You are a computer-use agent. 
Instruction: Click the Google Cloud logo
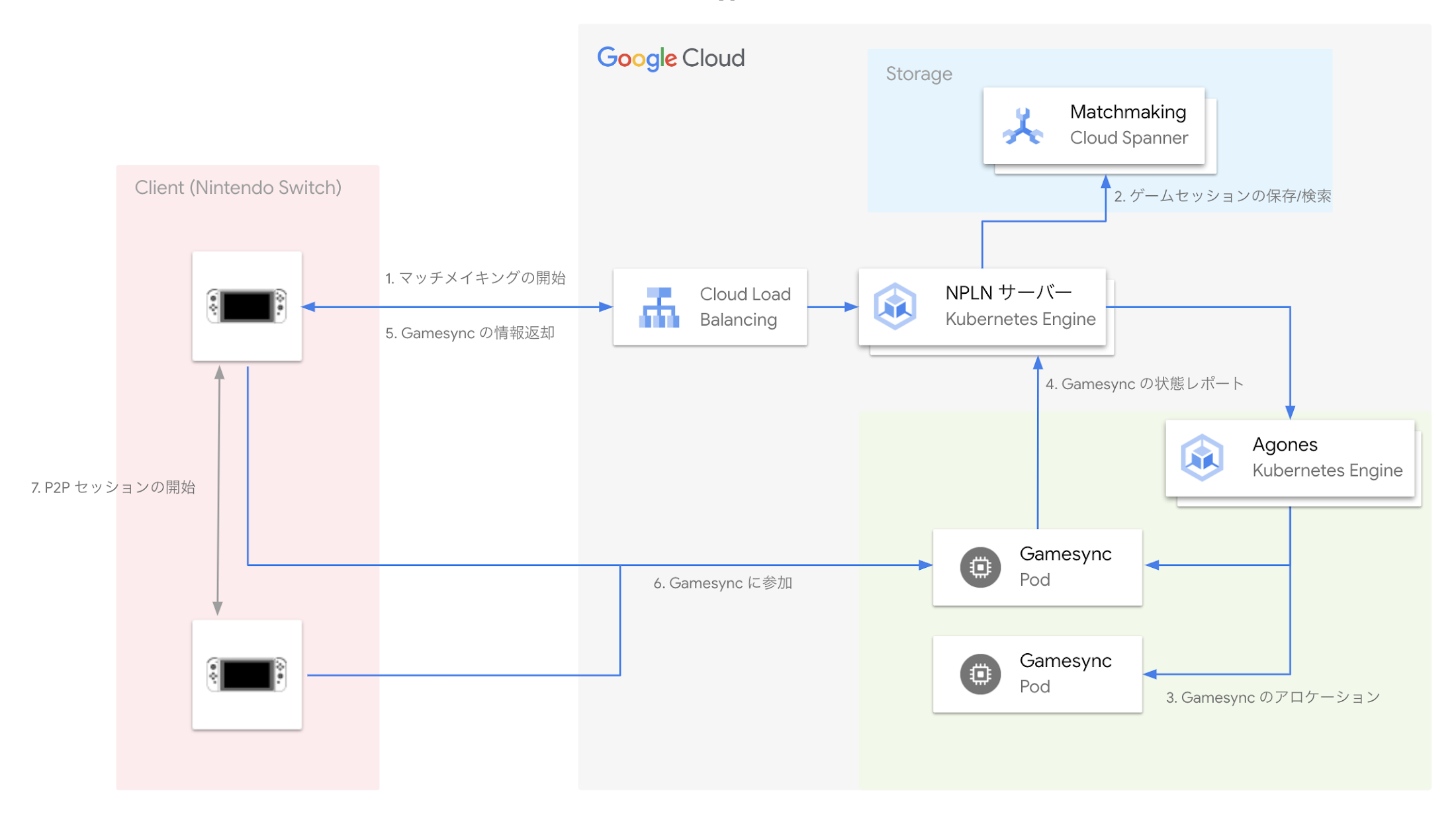coord(670,58)
